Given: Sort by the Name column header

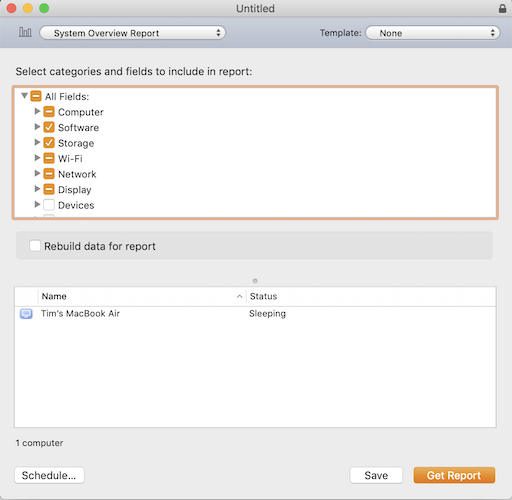Looking at the screenshot, I should click(x=142, y=296).
